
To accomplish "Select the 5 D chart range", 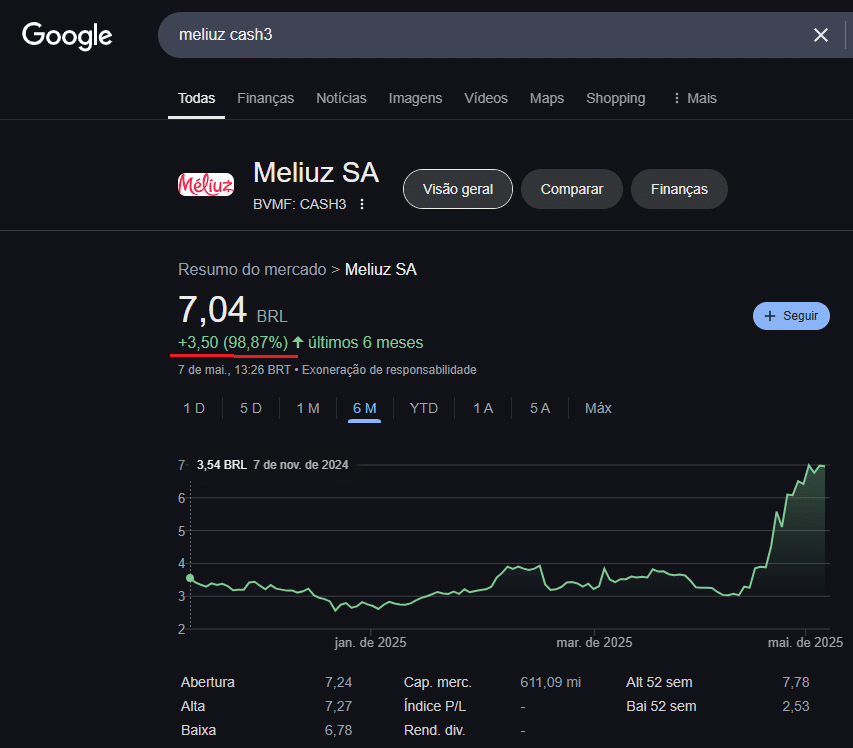I will tap(251, 408).
